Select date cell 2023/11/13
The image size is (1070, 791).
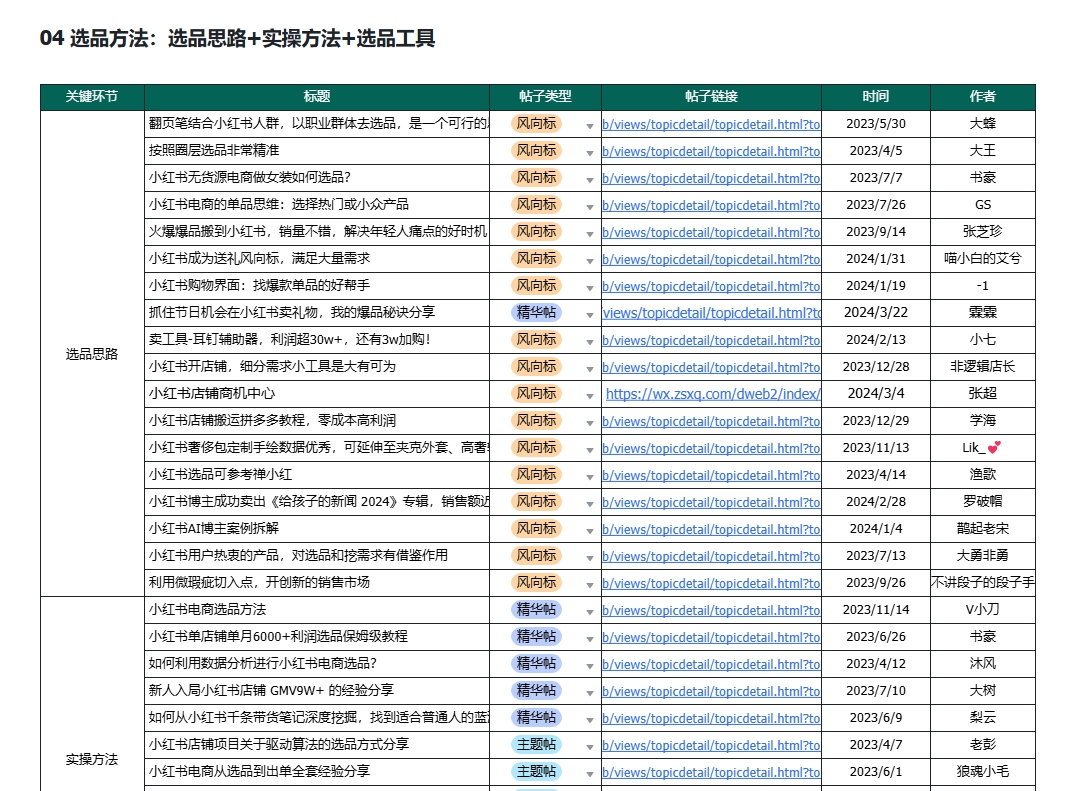(x=876, y=448)
